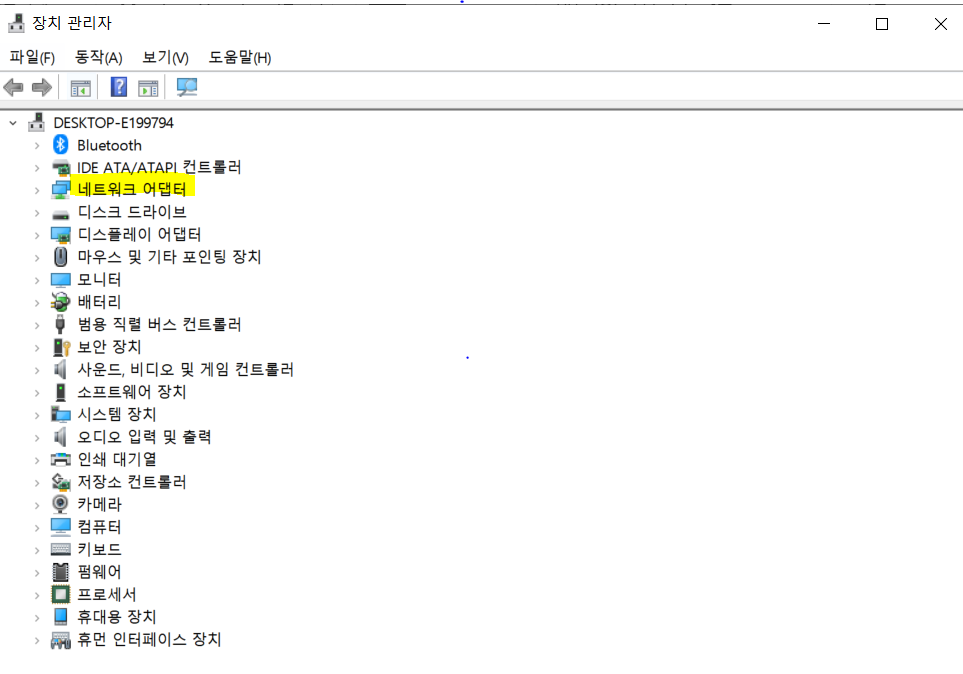The height and width of the screenshot is (674, 963).
Task: Select the 배터리 label
Action: (99, 302)
